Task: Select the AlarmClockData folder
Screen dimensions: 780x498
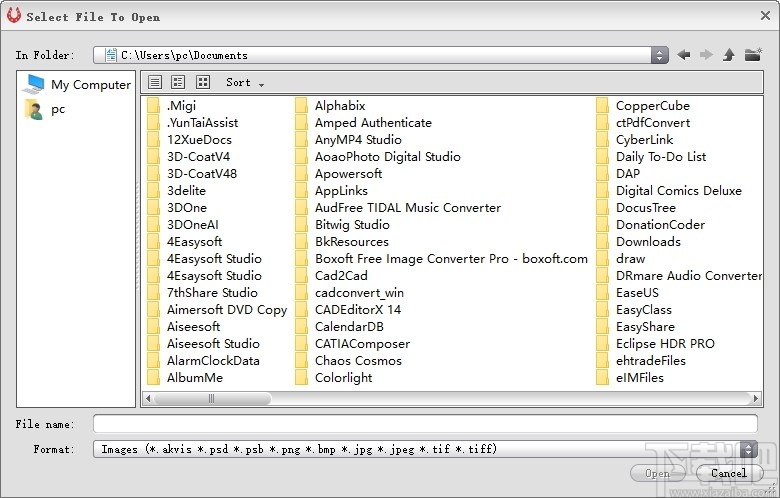Action: pyautogui.click(x=203, y=361)
